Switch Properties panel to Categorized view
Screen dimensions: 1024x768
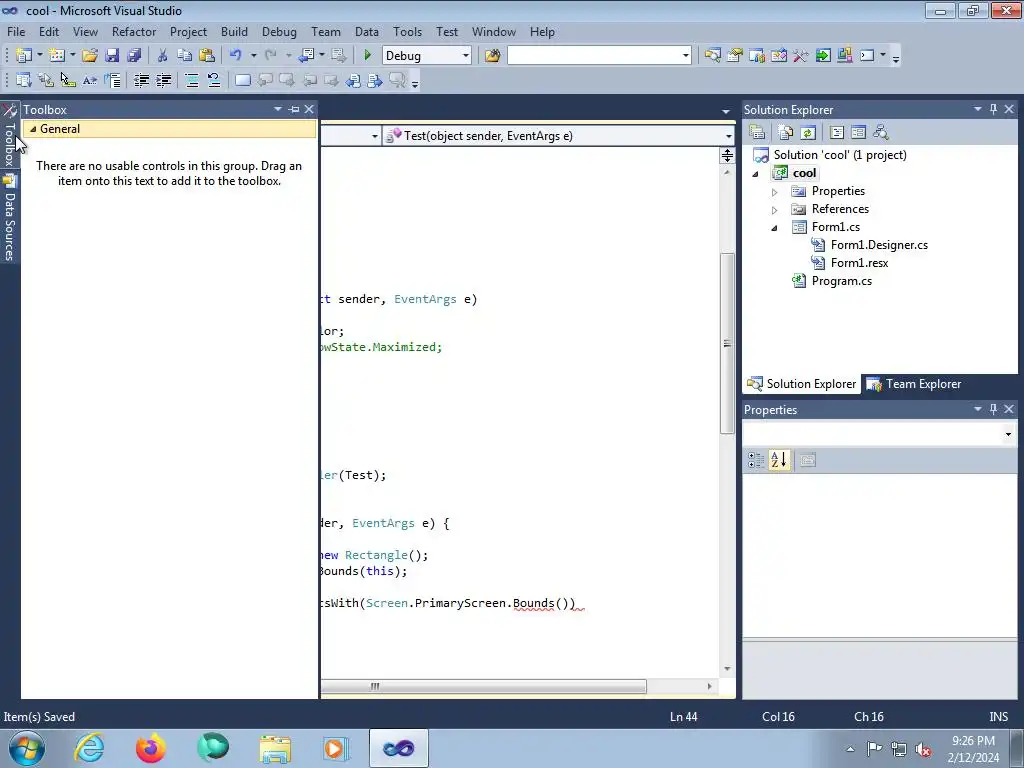pos(756,460)
